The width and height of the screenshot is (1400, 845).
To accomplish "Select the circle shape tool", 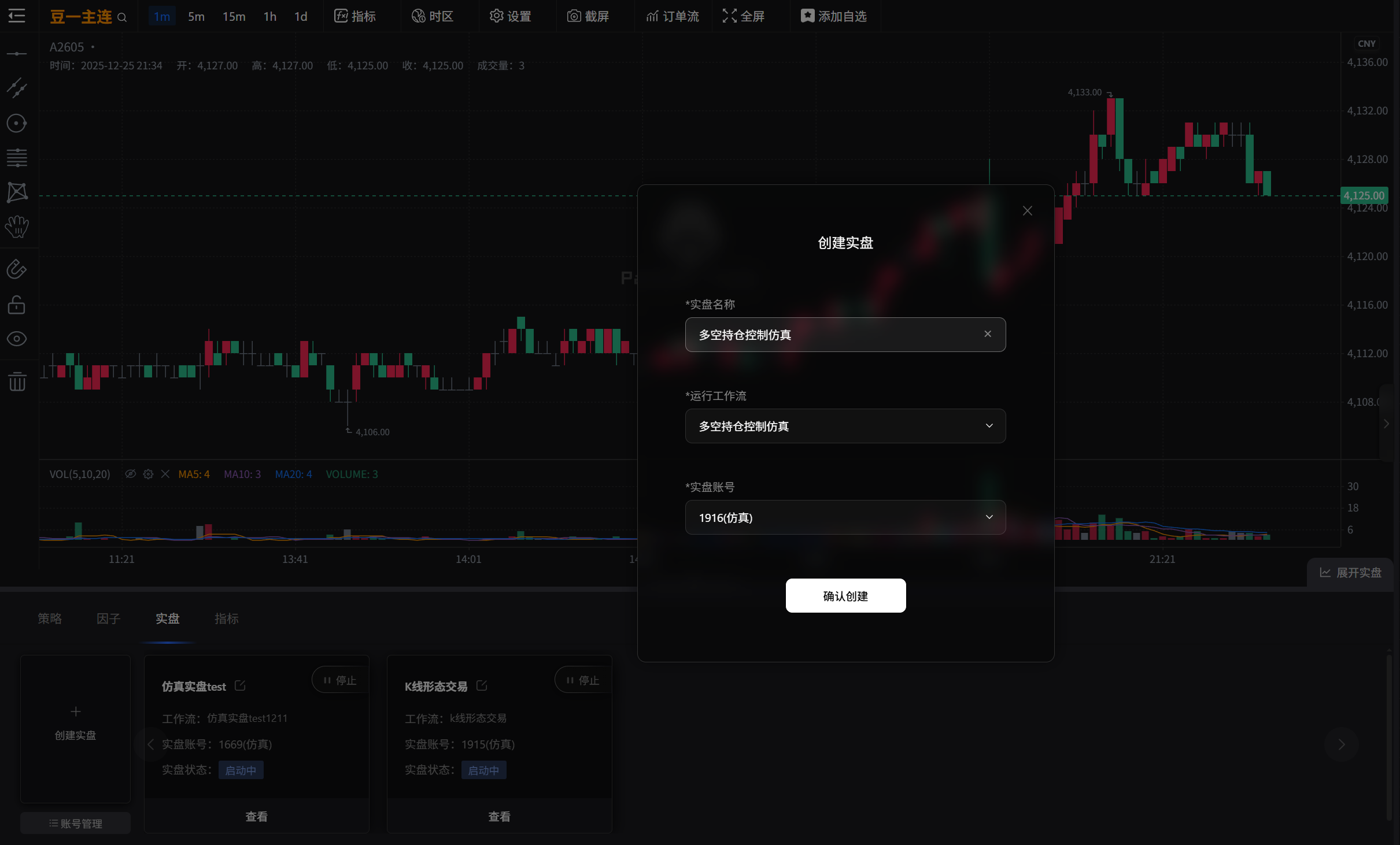I will pyautogui.click(x=17, y=123).
